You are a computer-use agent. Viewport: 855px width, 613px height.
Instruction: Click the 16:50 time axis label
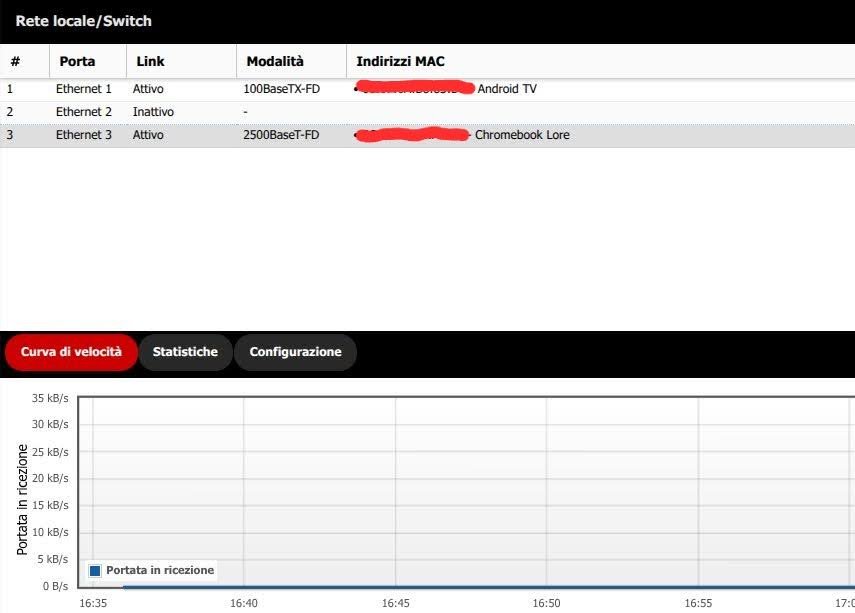pos(546,603)
